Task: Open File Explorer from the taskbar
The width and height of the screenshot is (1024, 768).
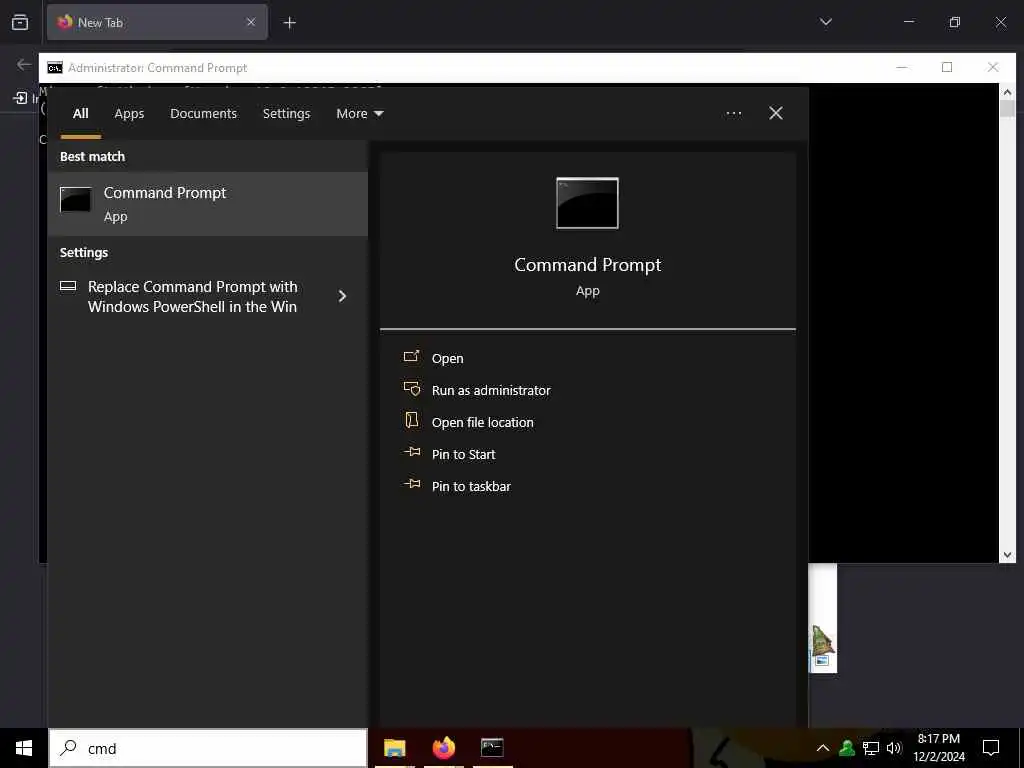Action: pyautogui.click(x=394, y=748)
